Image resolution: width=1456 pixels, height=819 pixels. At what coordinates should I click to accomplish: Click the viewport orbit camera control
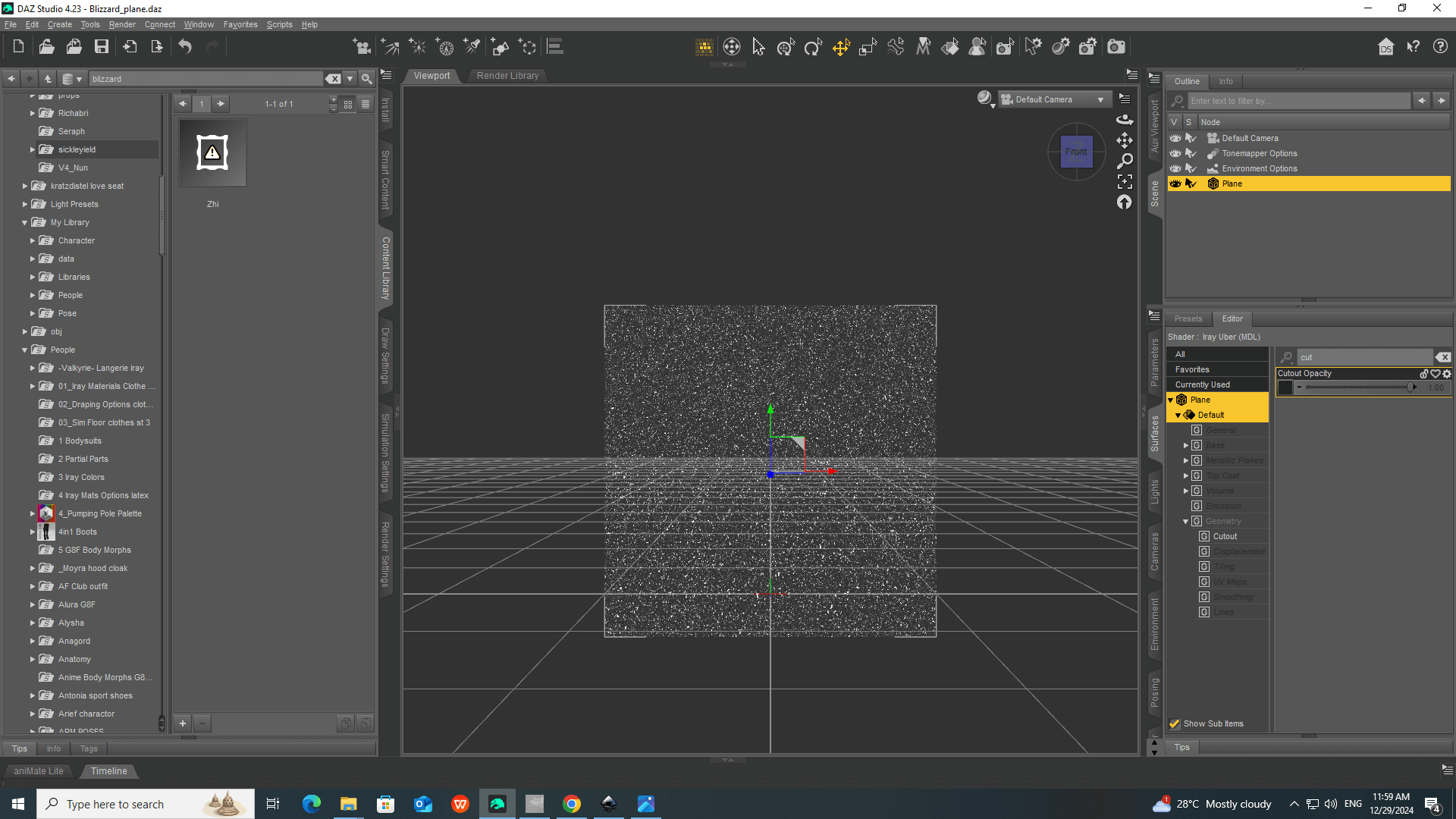coord(1125,120)
